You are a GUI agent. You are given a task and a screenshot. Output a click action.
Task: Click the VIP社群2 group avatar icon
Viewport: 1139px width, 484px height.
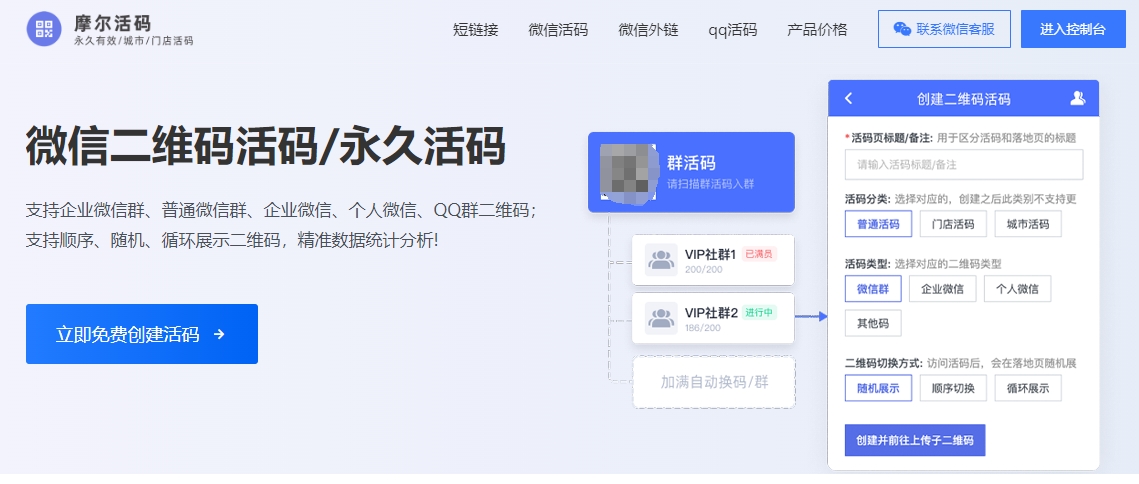point(661,318)
